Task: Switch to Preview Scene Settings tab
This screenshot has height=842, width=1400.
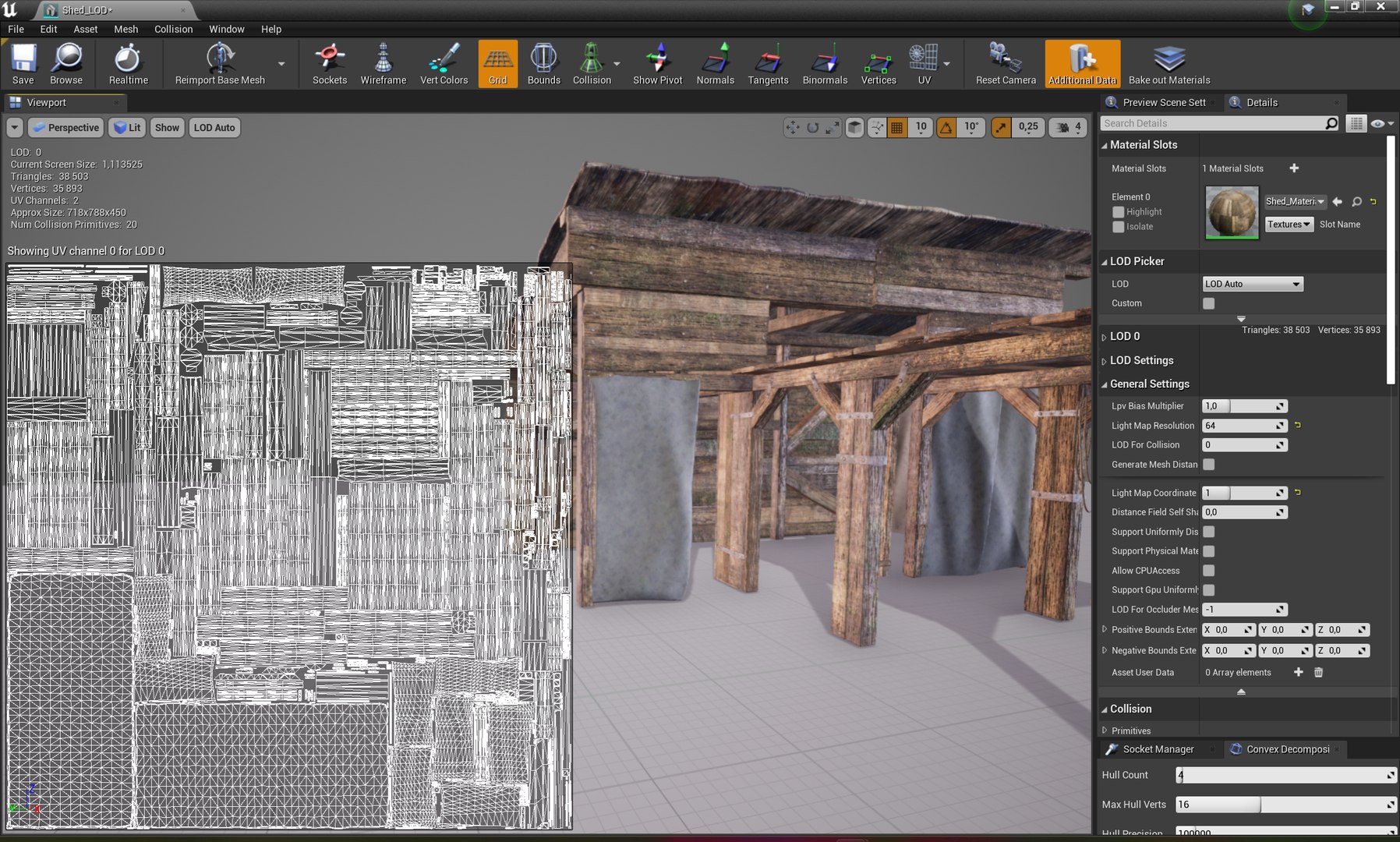Action: (x=1157, y=102)
